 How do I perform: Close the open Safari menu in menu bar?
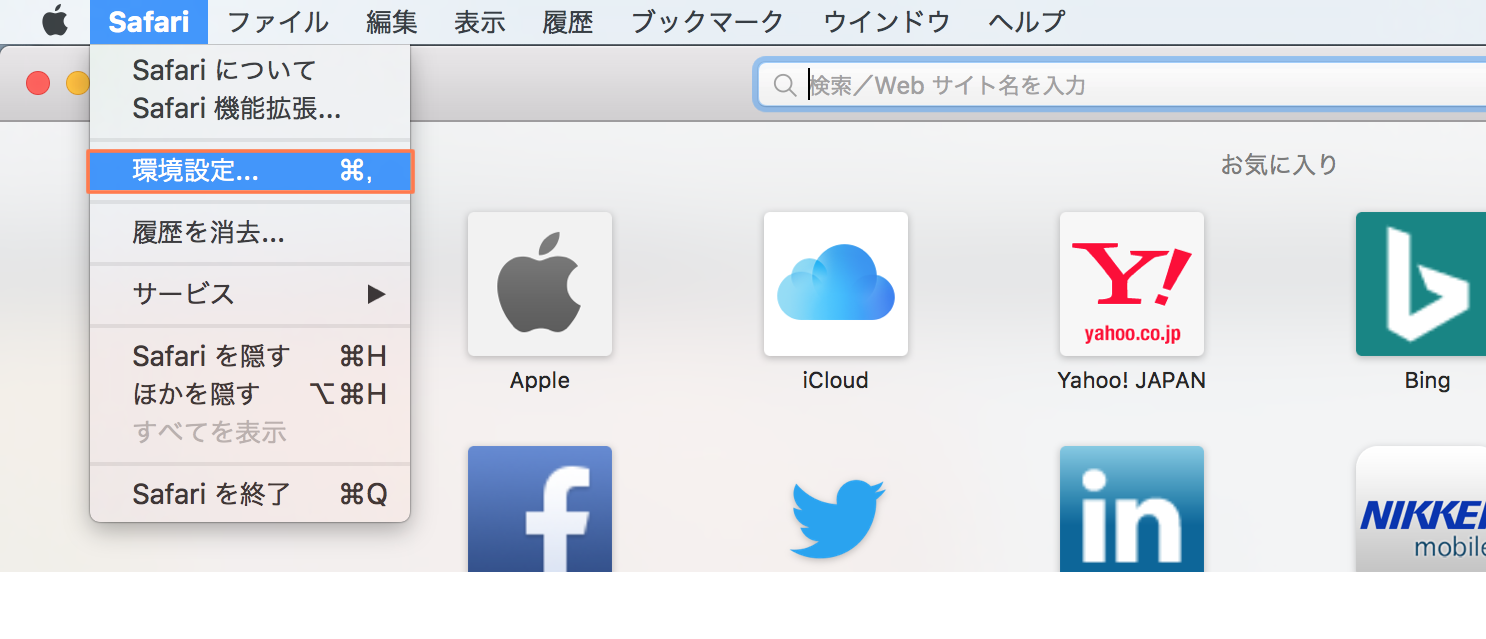(149, 21)
